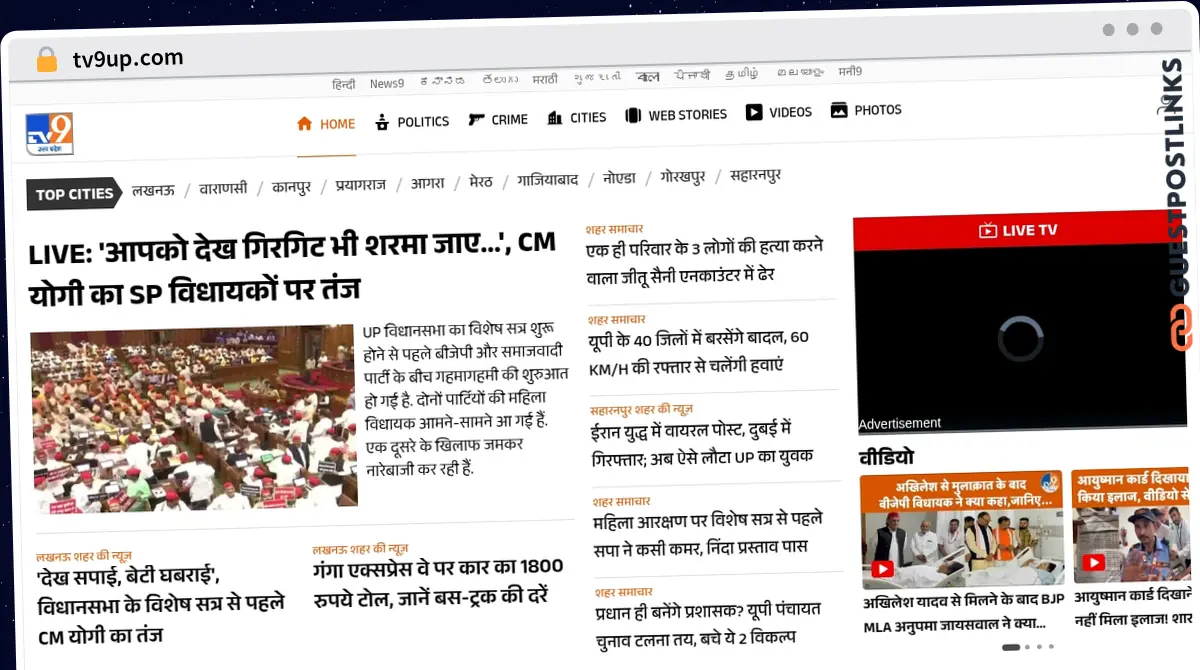Open अखिलेश यादव से मिलने के बाद video title
1200x670 pixels.
pyautogui.click(x=963, y=613)
